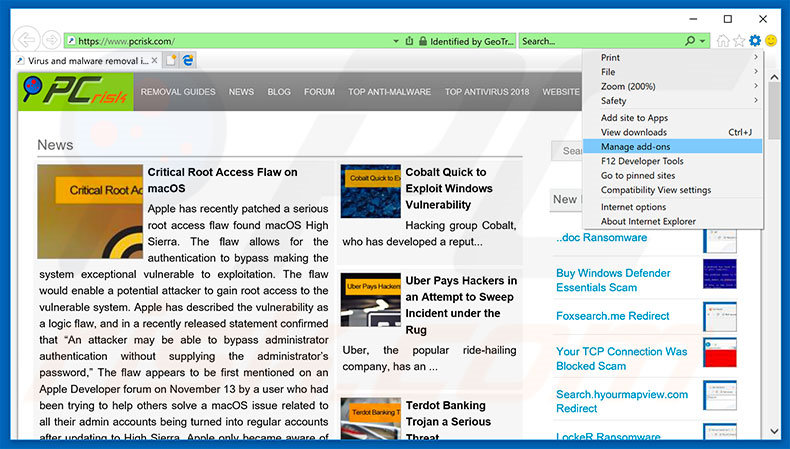Click the Windows Defender Scam thumbnail
This screenshot has height=449, width=790.
coord(720,274)
